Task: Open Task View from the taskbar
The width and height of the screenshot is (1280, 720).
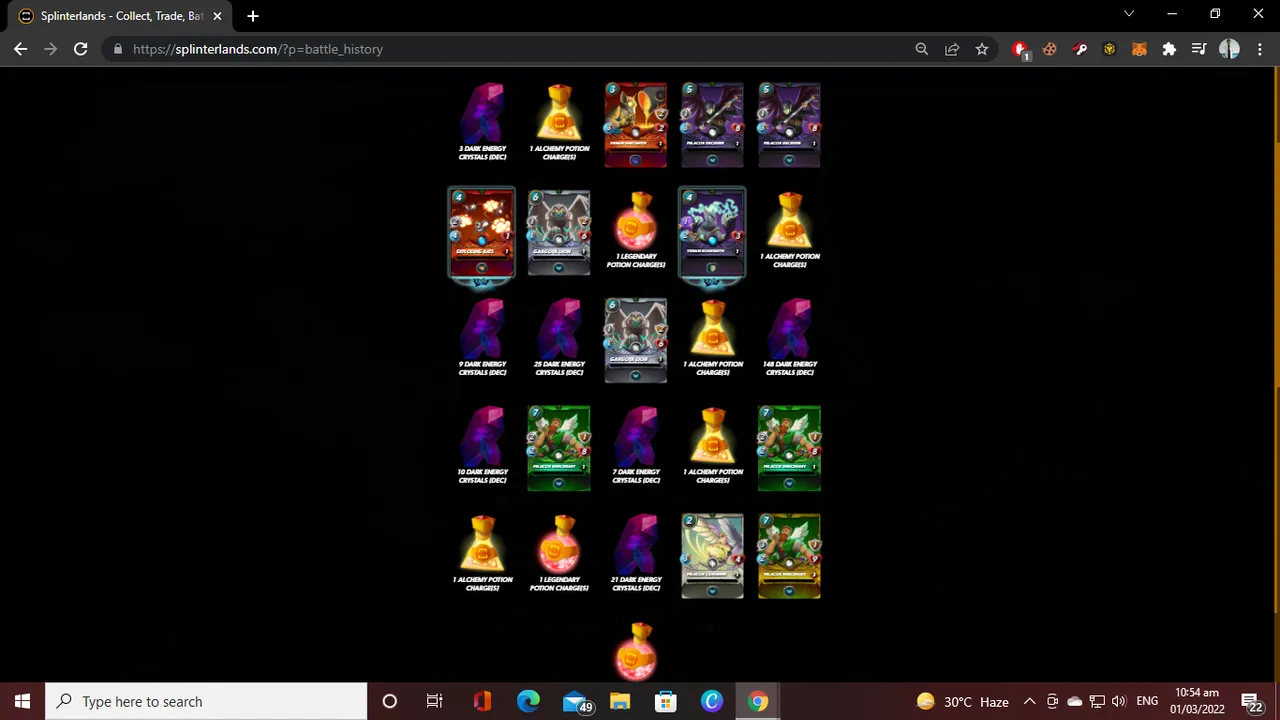Action: point(435,701)
